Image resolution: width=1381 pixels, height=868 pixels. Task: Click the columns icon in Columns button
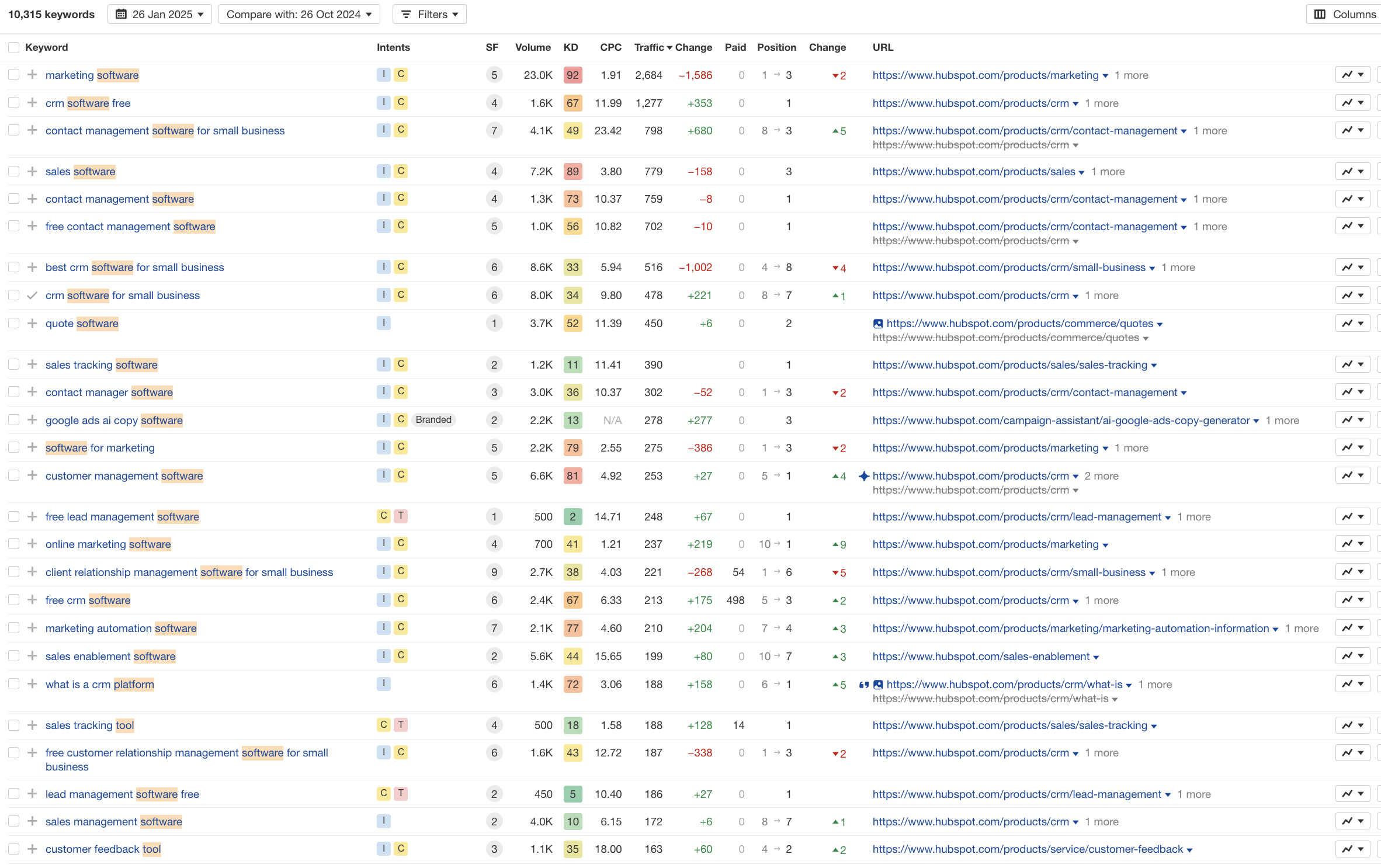(x=1320, y=14)
